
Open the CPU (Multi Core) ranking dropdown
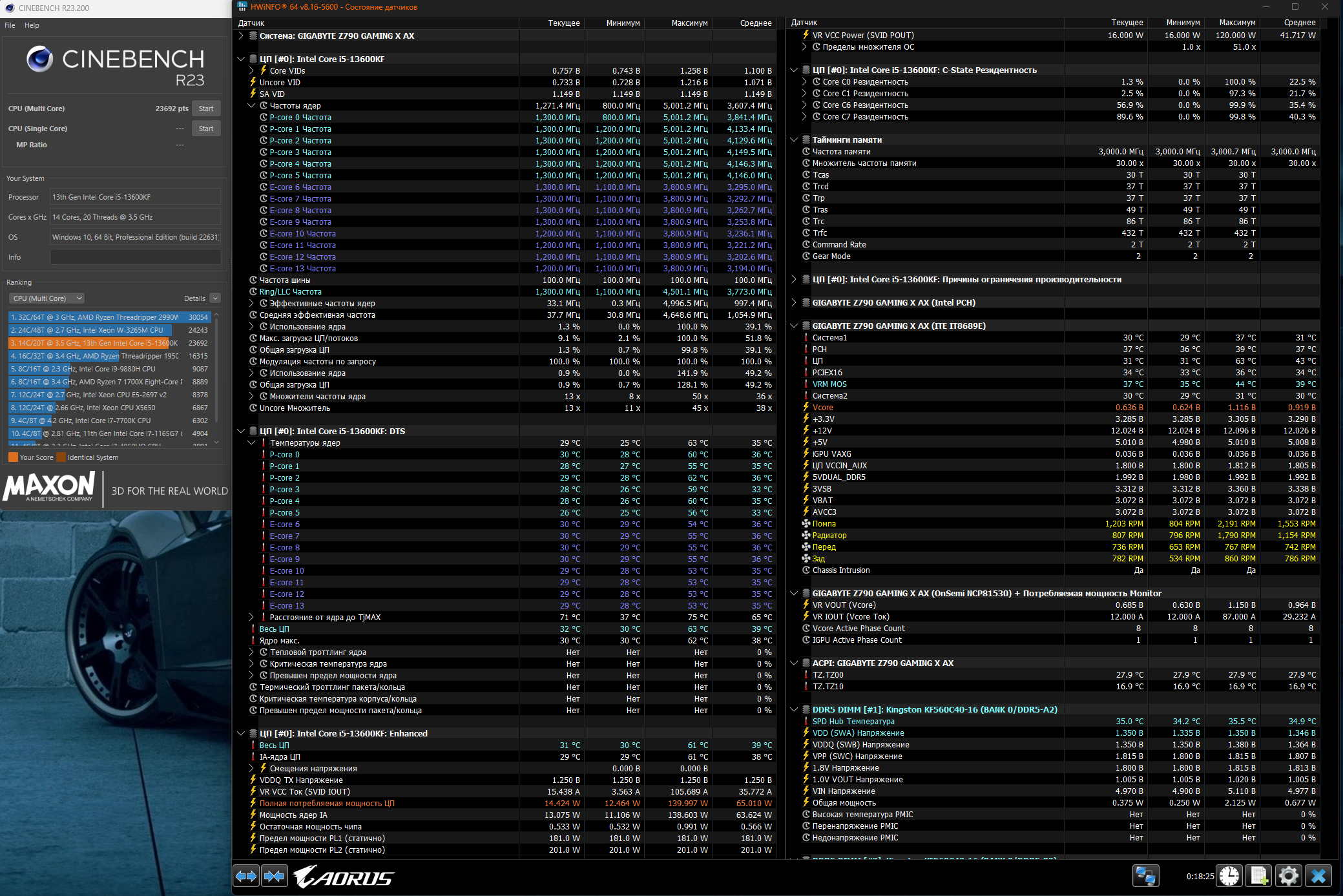point(47,298)
